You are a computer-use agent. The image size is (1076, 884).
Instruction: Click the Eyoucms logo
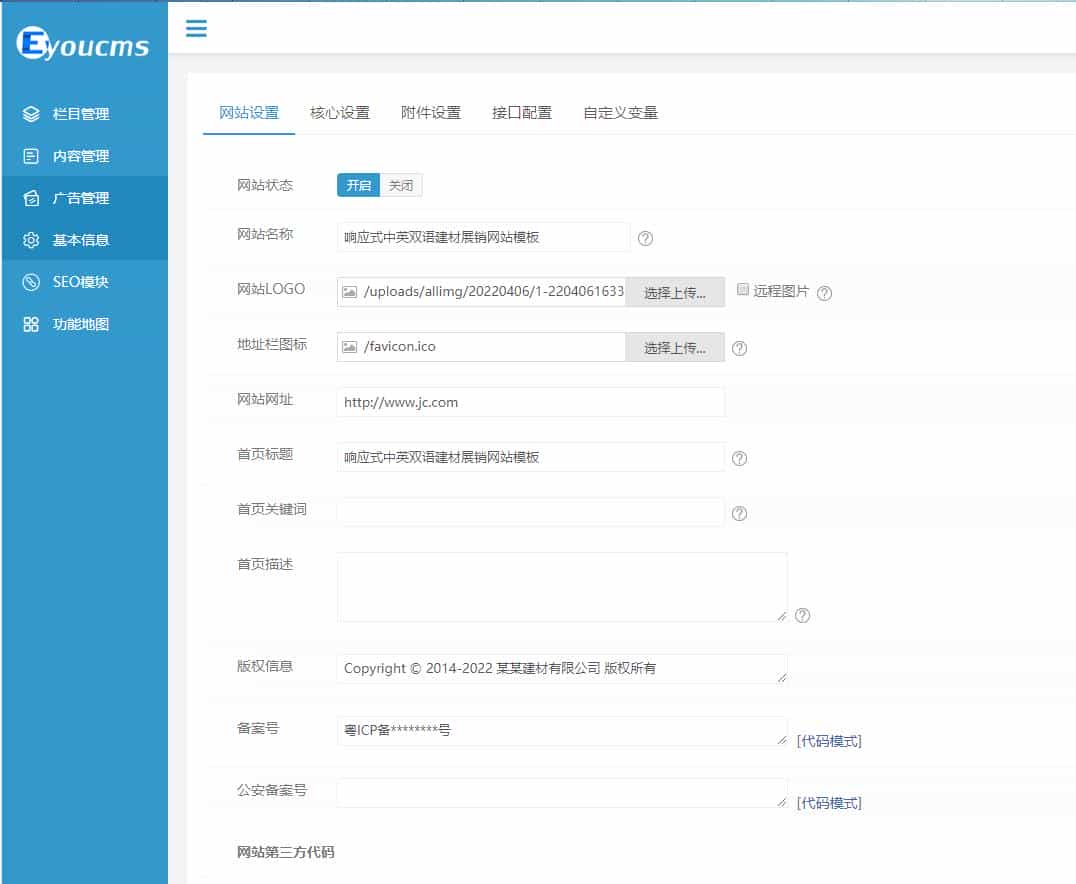[83, 43]
